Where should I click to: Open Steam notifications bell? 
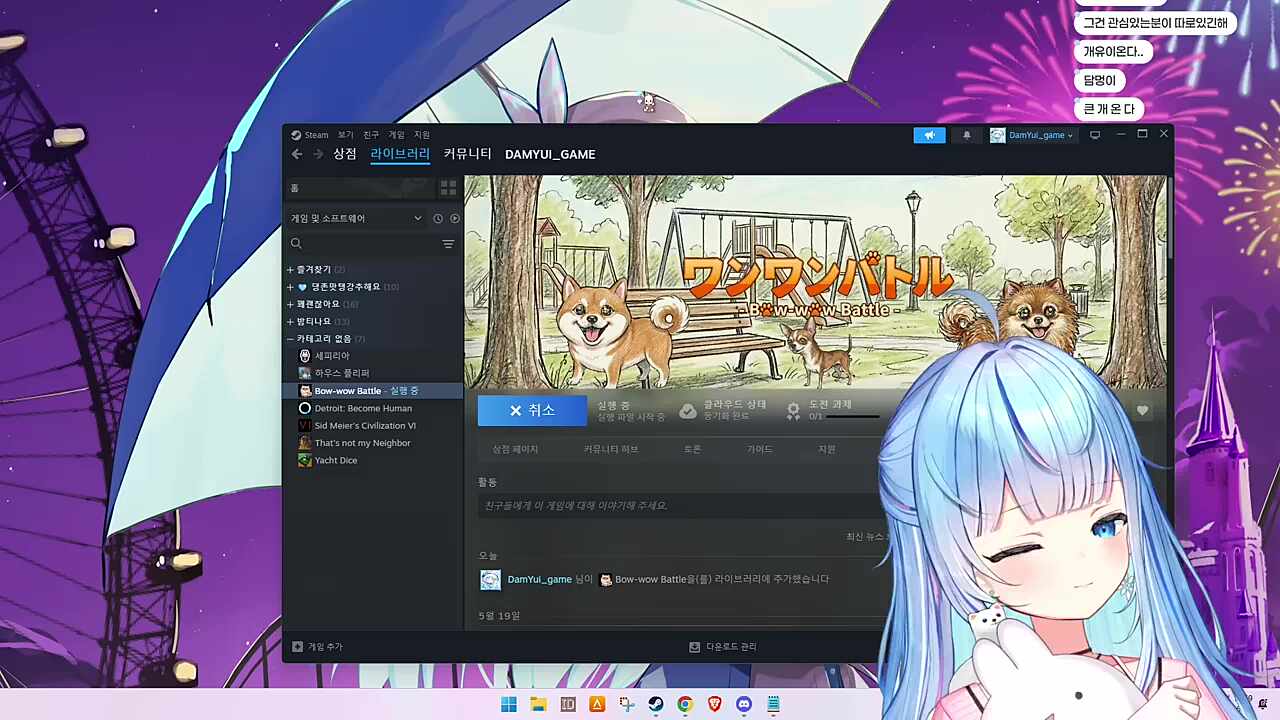[x=966, y=135]
